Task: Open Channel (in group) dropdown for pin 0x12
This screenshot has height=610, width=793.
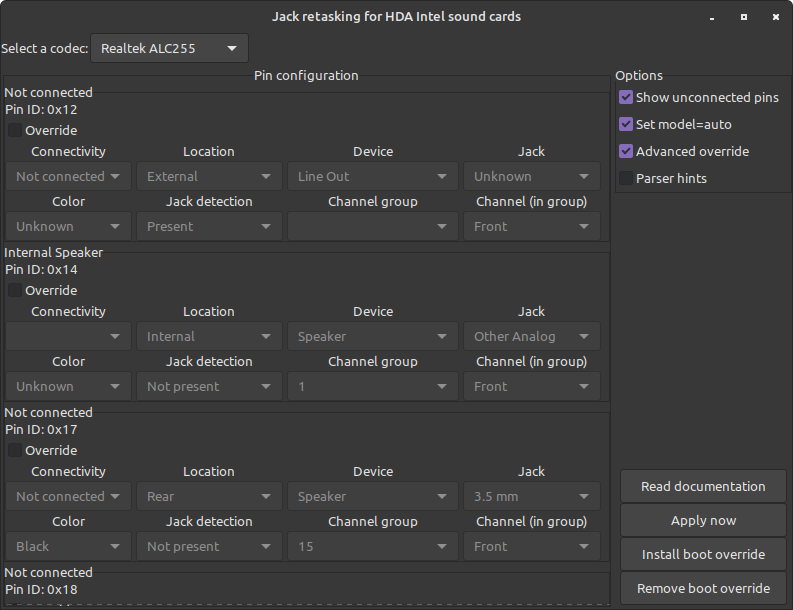Action: (532, 226)
